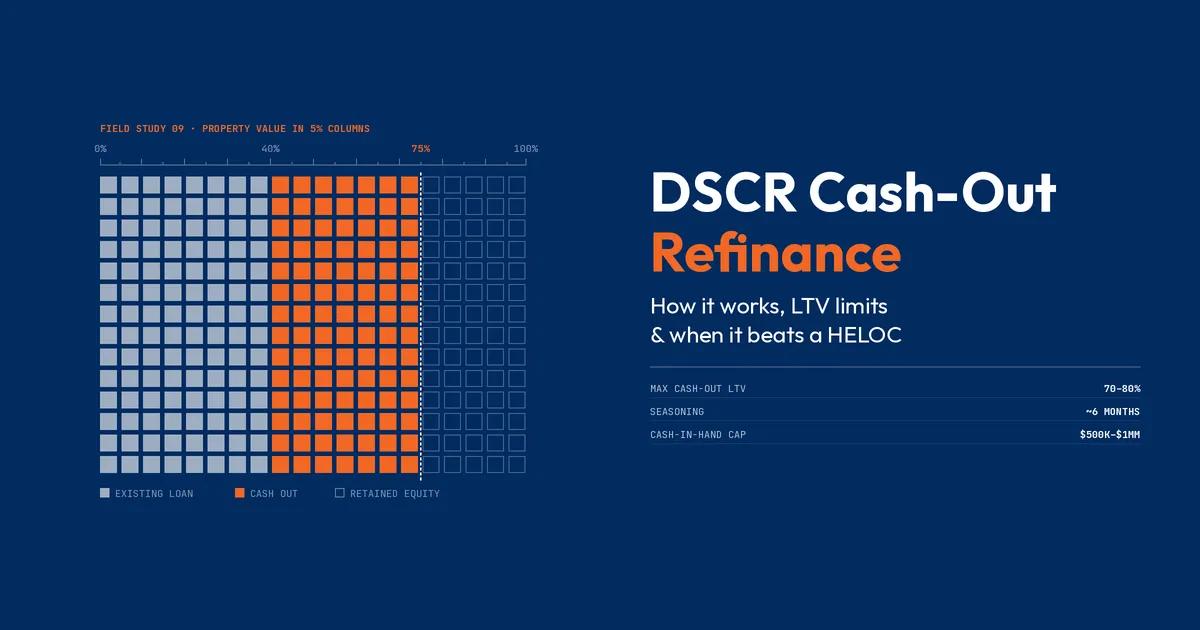Click the orange Cash Out legend swatch

coord(240,493)
